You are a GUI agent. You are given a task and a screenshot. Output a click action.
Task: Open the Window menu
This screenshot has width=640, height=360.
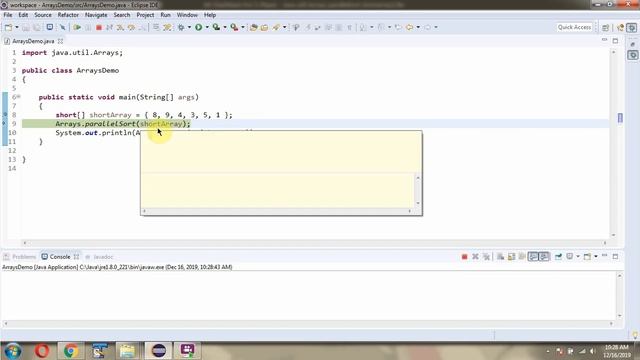(187, 15)
